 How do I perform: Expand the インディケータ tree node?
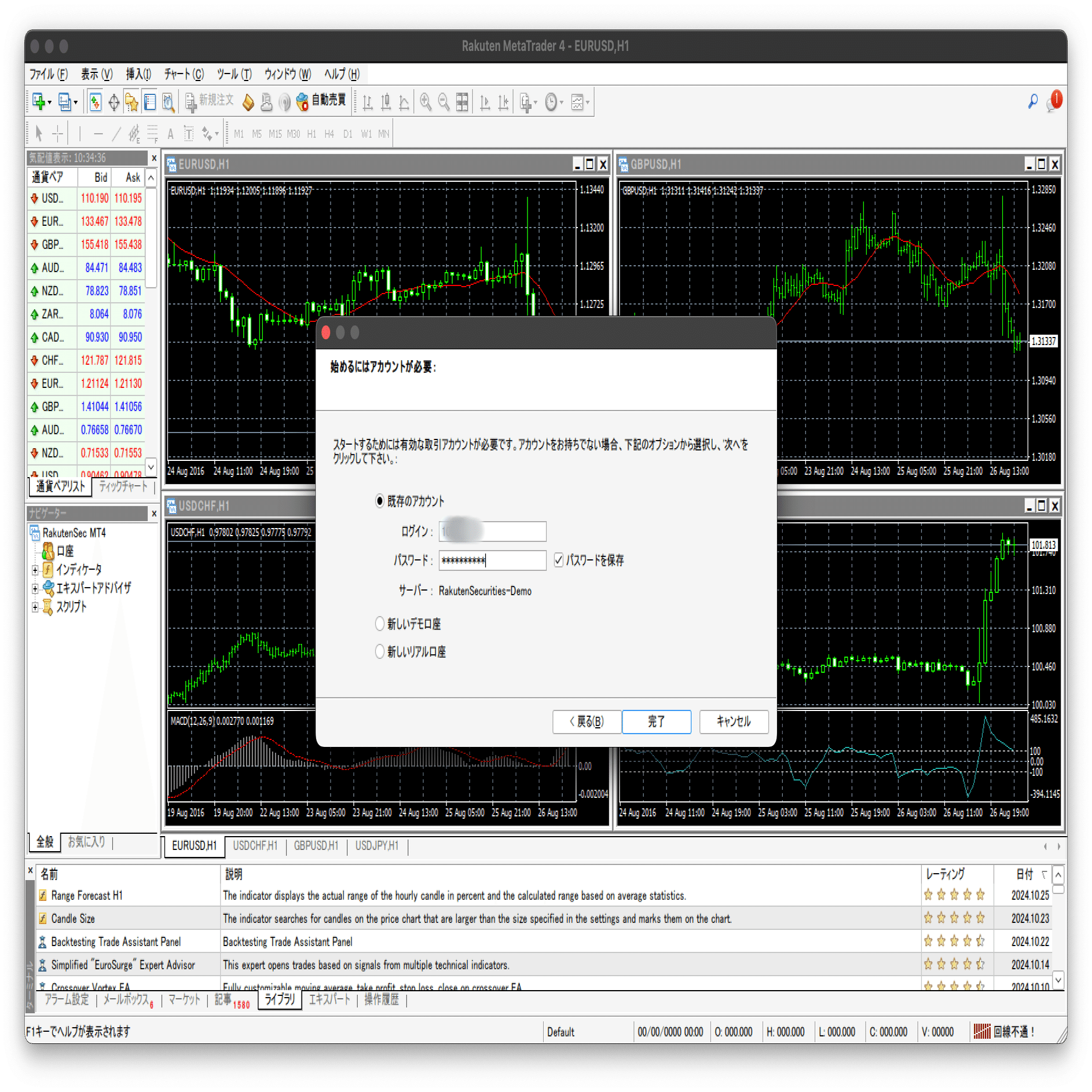point(35,570)
